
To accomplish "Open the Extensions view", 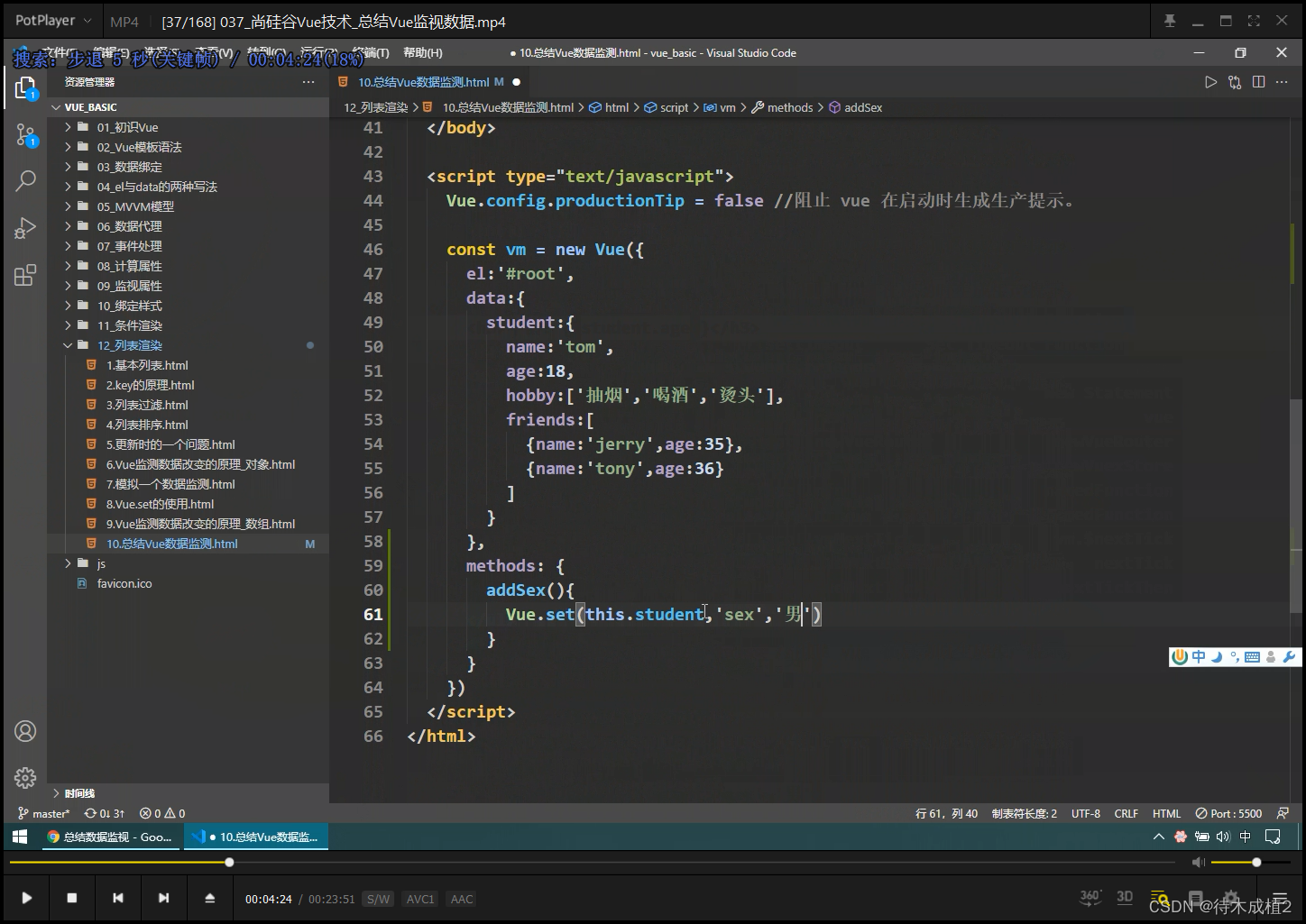I will (x=25, y=275).
